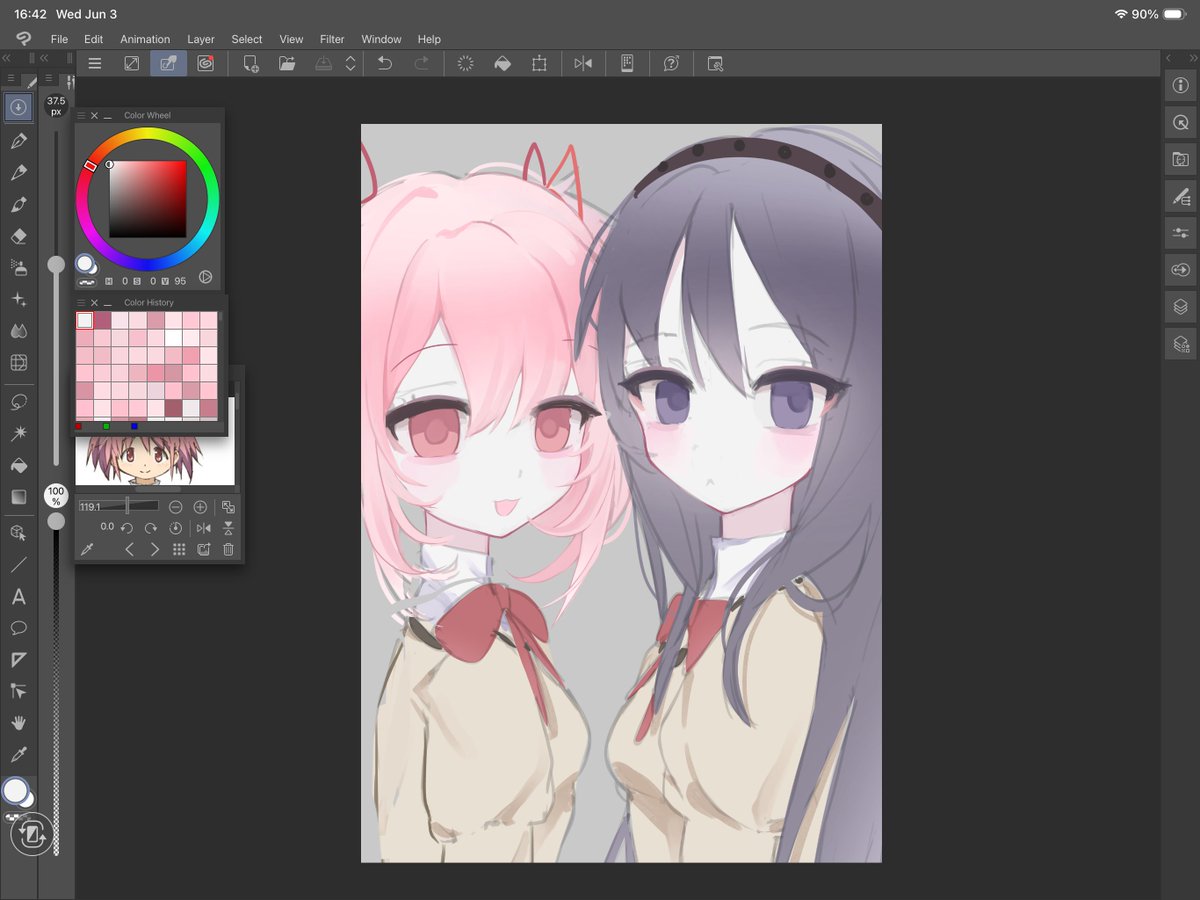Expand left palette dock double chevron
Screen dimensions: 1200x900
8,59
